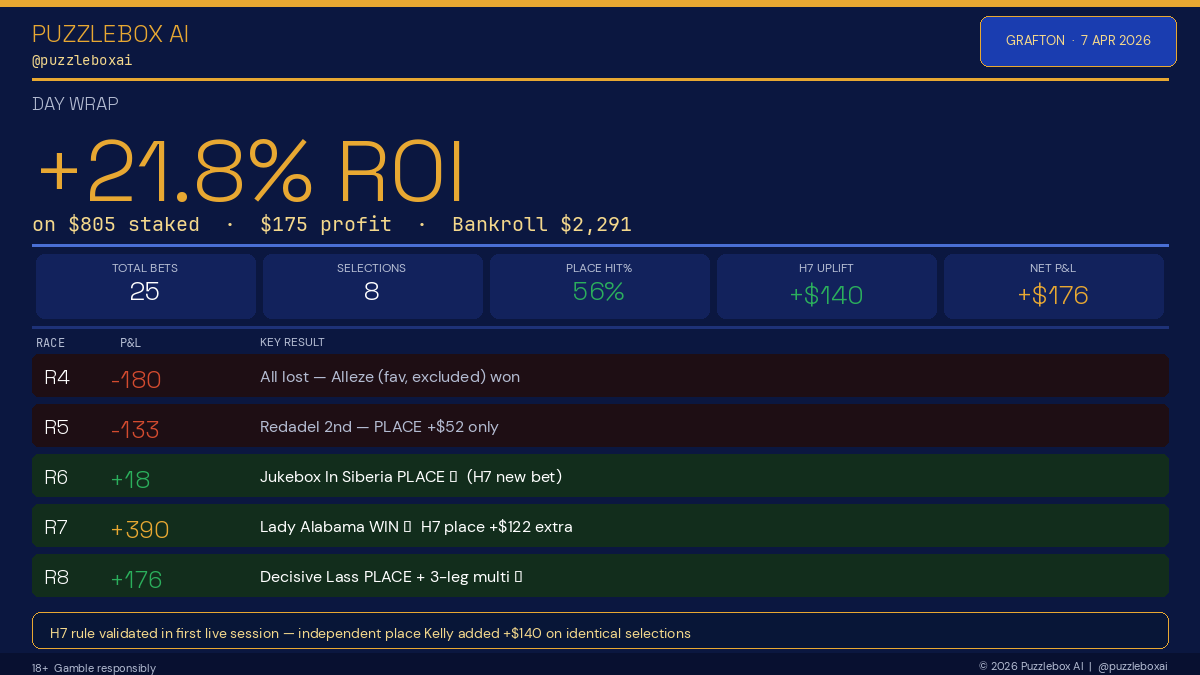Click the 'on $805 staked' text

click(x=116, y=224)
